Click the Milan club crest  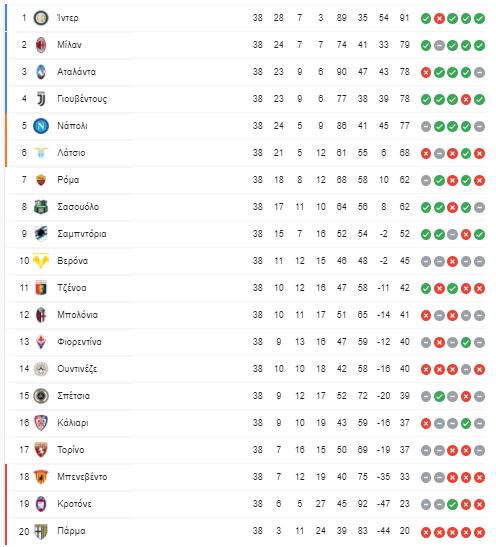click(x=41, y=45)
